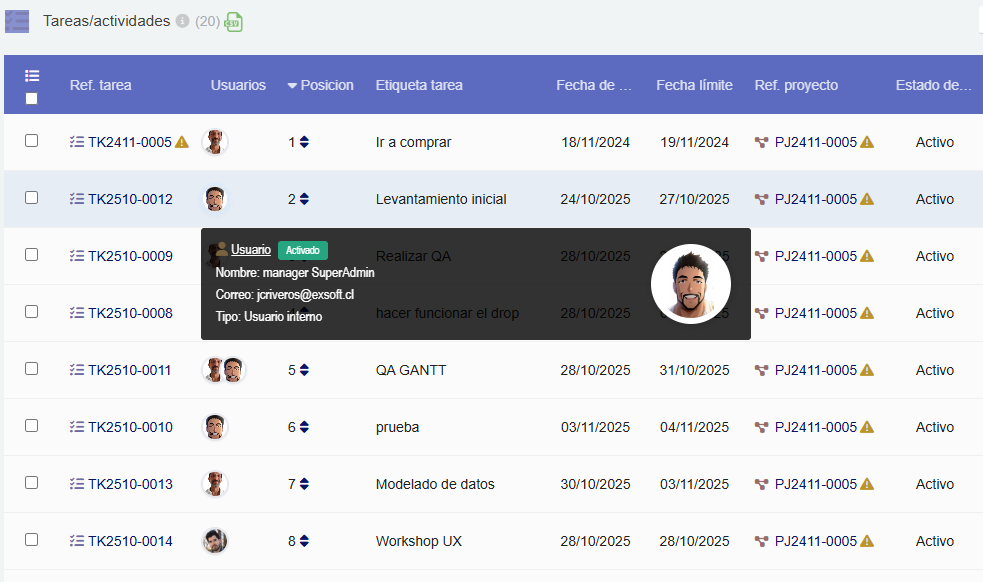Viewport: 983px width, 582px height.
Task: Change position arrows for QA GANTT row
Action: (304, 370)
